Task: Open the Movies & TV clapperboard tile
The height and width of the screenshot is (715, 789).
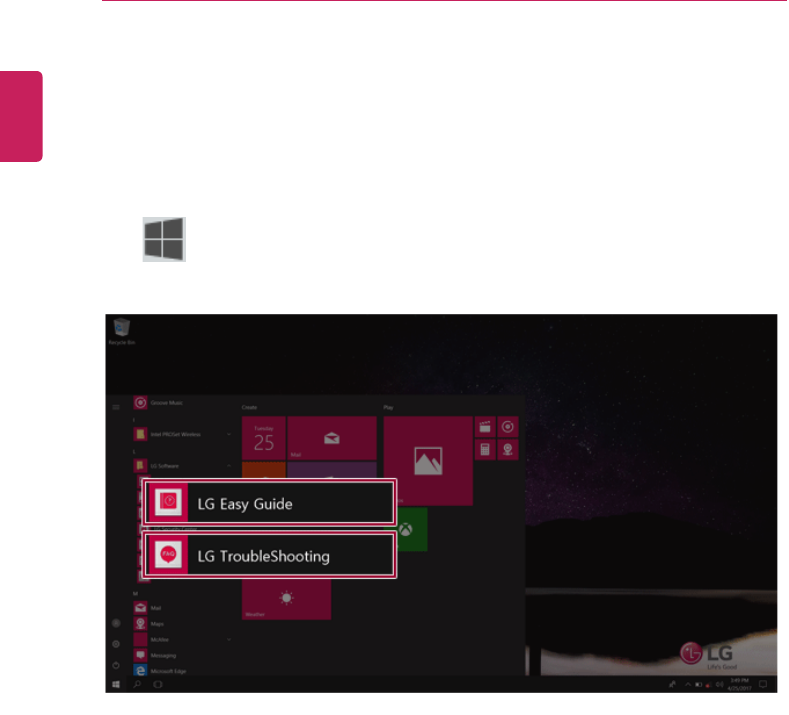Action: (485, 427)
